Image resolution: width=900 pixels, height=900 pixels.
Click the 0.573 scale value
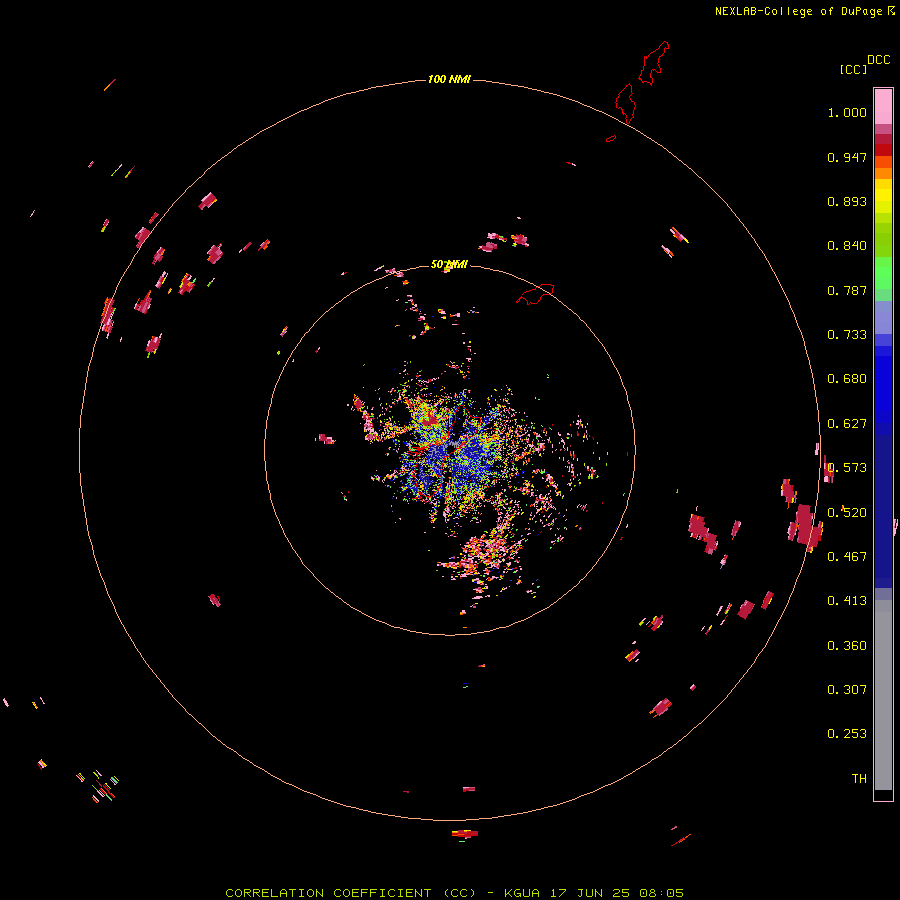click(x=847, y=468)
